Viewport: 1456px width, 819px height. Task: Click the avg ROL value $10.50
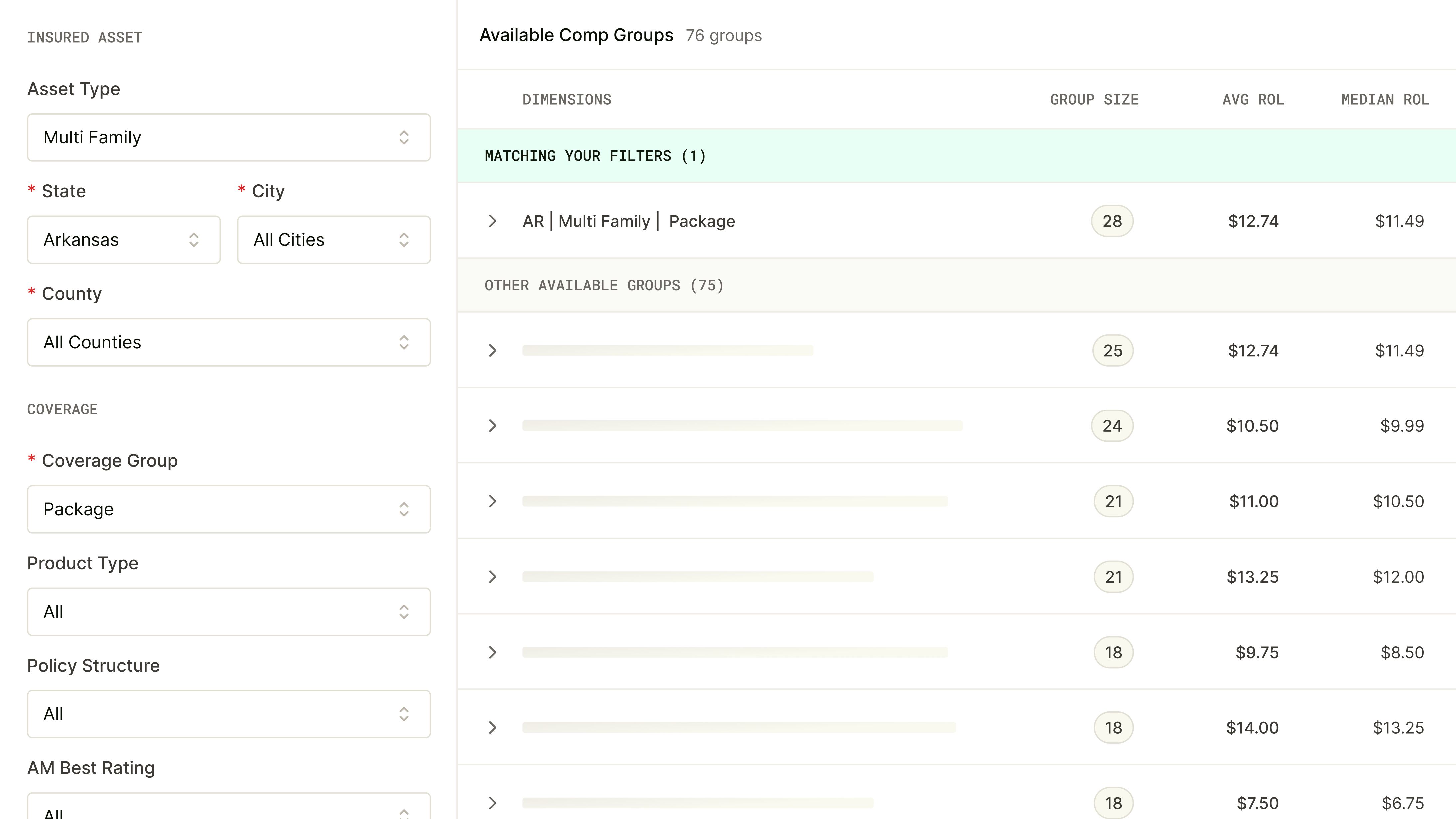(1252, 426)
